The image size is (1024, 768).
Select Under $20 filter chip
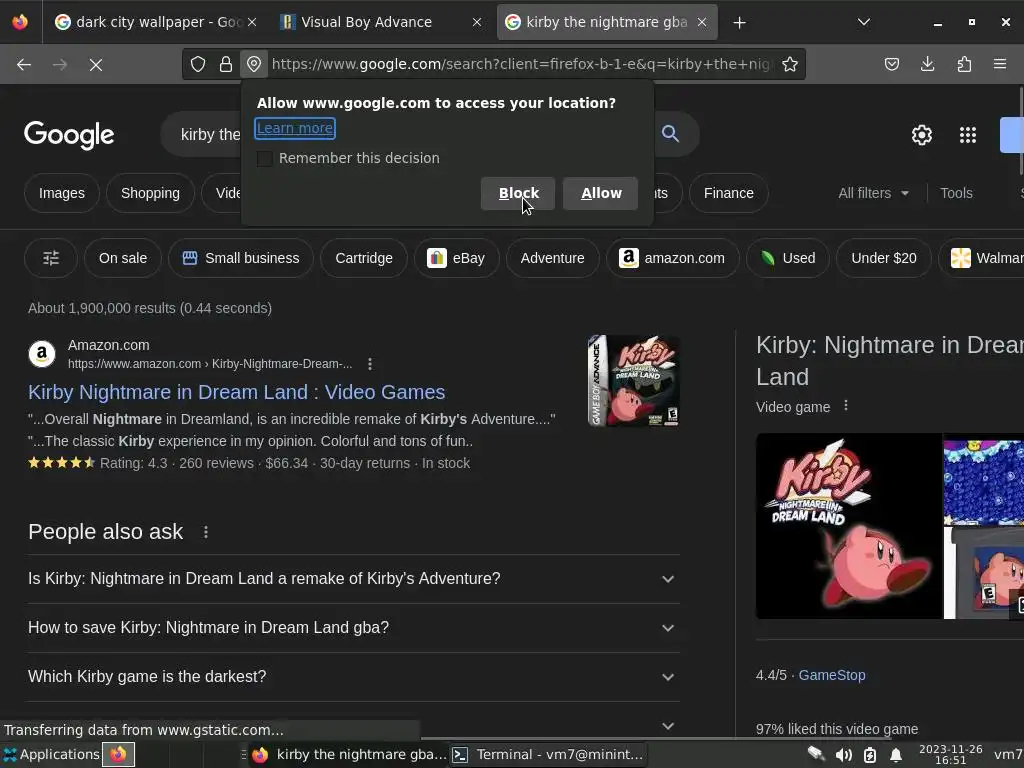[884, 258]
